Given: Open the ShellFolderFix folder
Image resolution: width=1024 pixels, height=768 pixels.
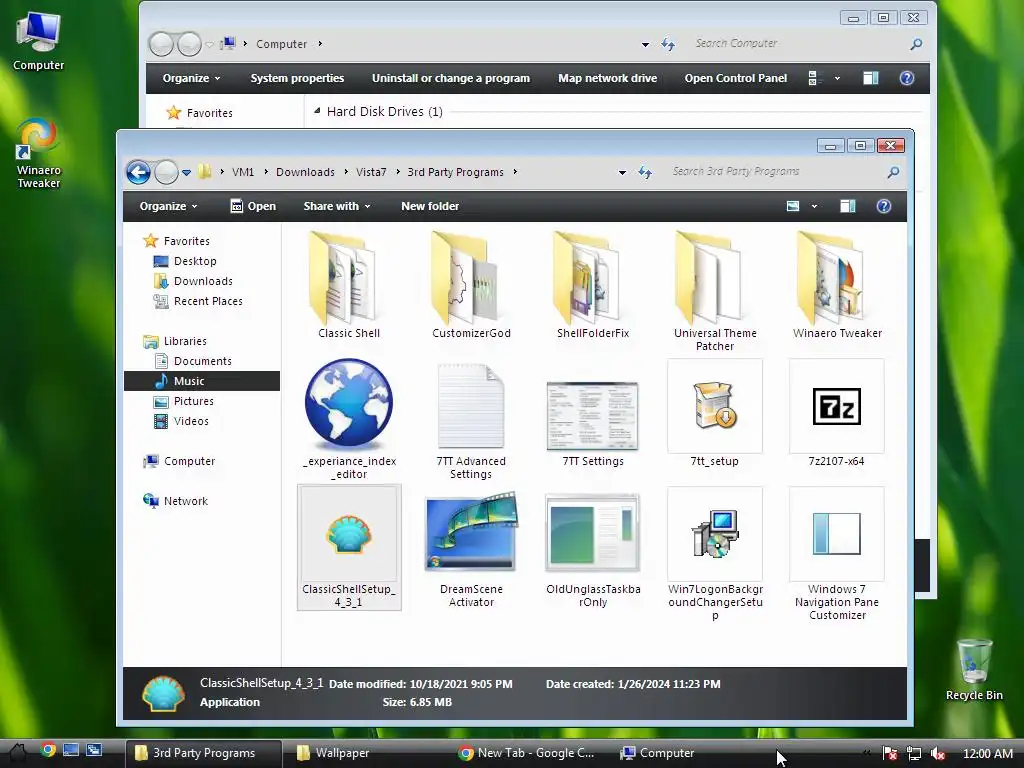Looking at the screenshot, I should 593,284.
